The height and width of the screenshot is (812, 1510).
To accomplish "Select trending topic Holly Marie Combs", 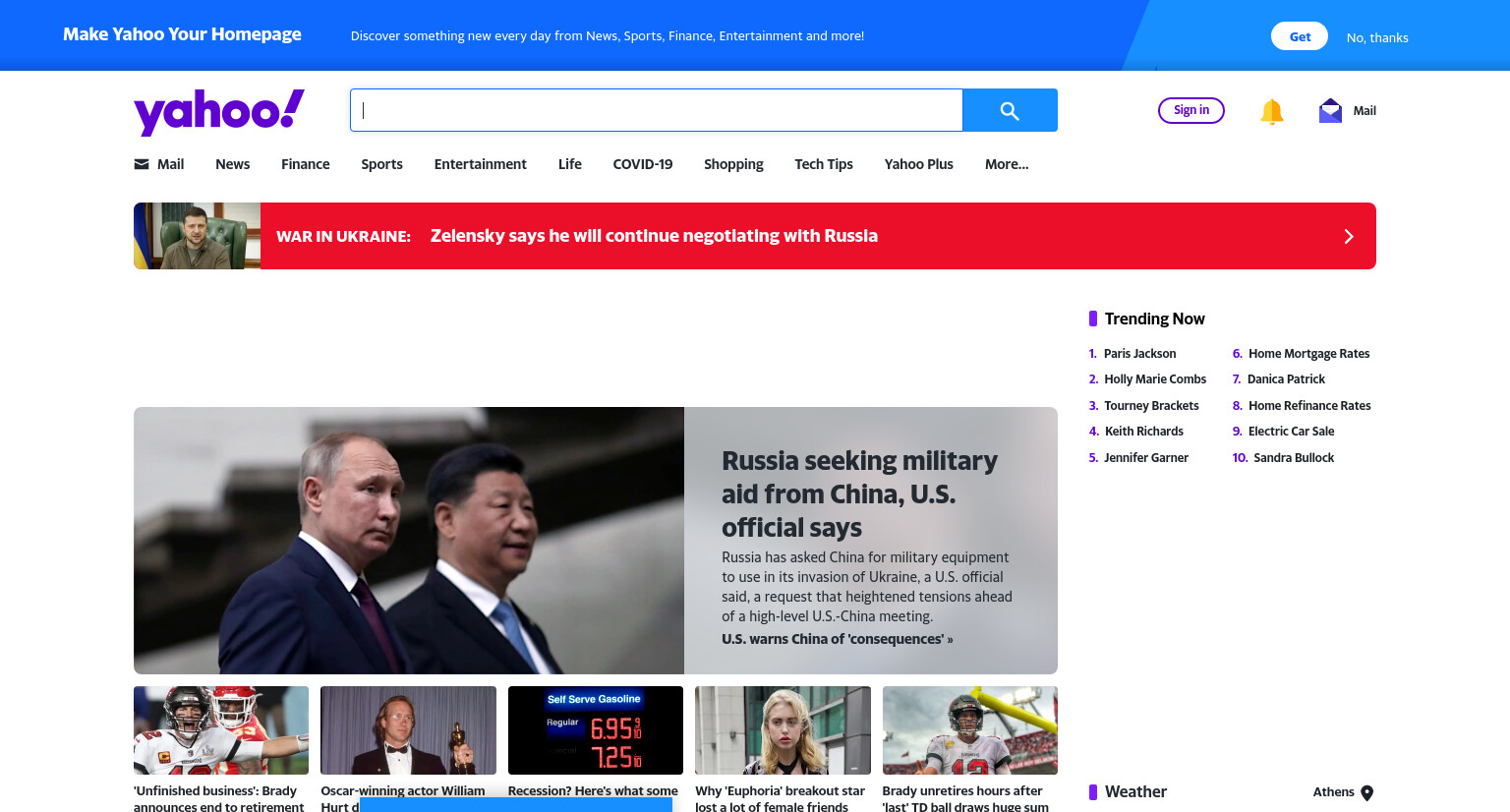I will point(1155,379).
